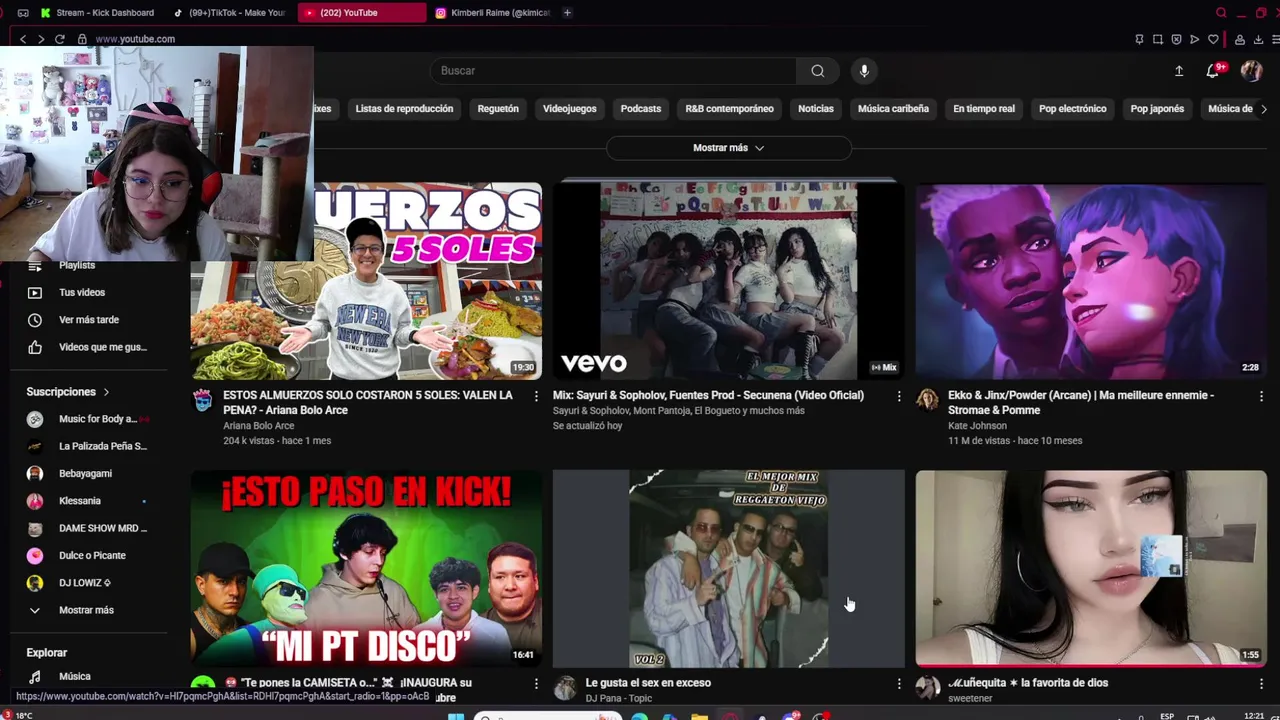Open uñequita la favorita de dios title
1280x720 pixels.
(x=1028, y=683)
